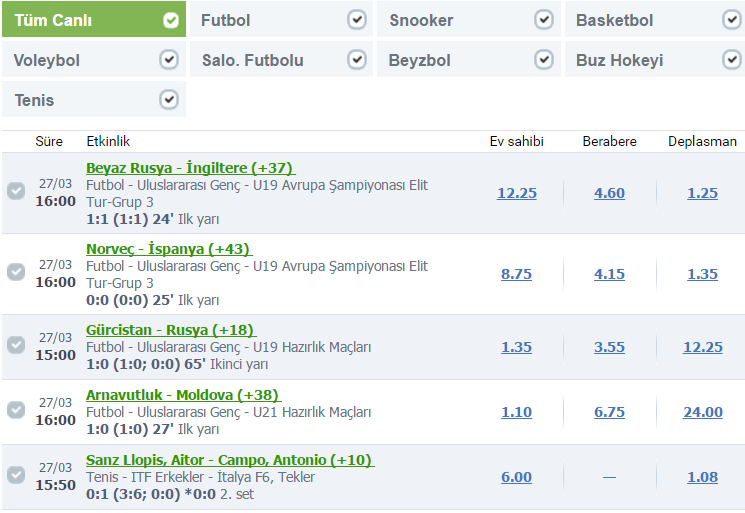This screenshot has width=745, height=513.
Task: Click the Deplasman column header
Action: click(x=702, y=141)
